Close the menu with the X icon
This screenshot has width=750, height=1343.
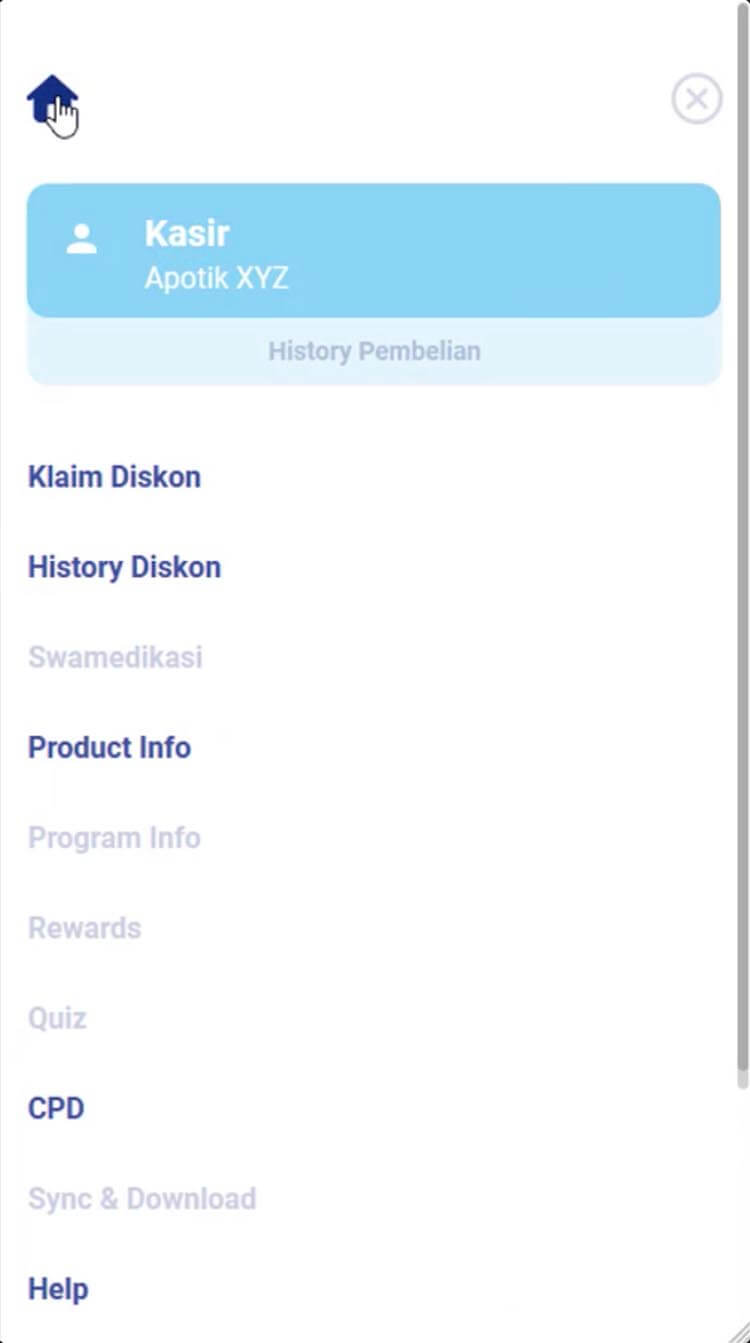pyautogui.click(x=696, y=99)
